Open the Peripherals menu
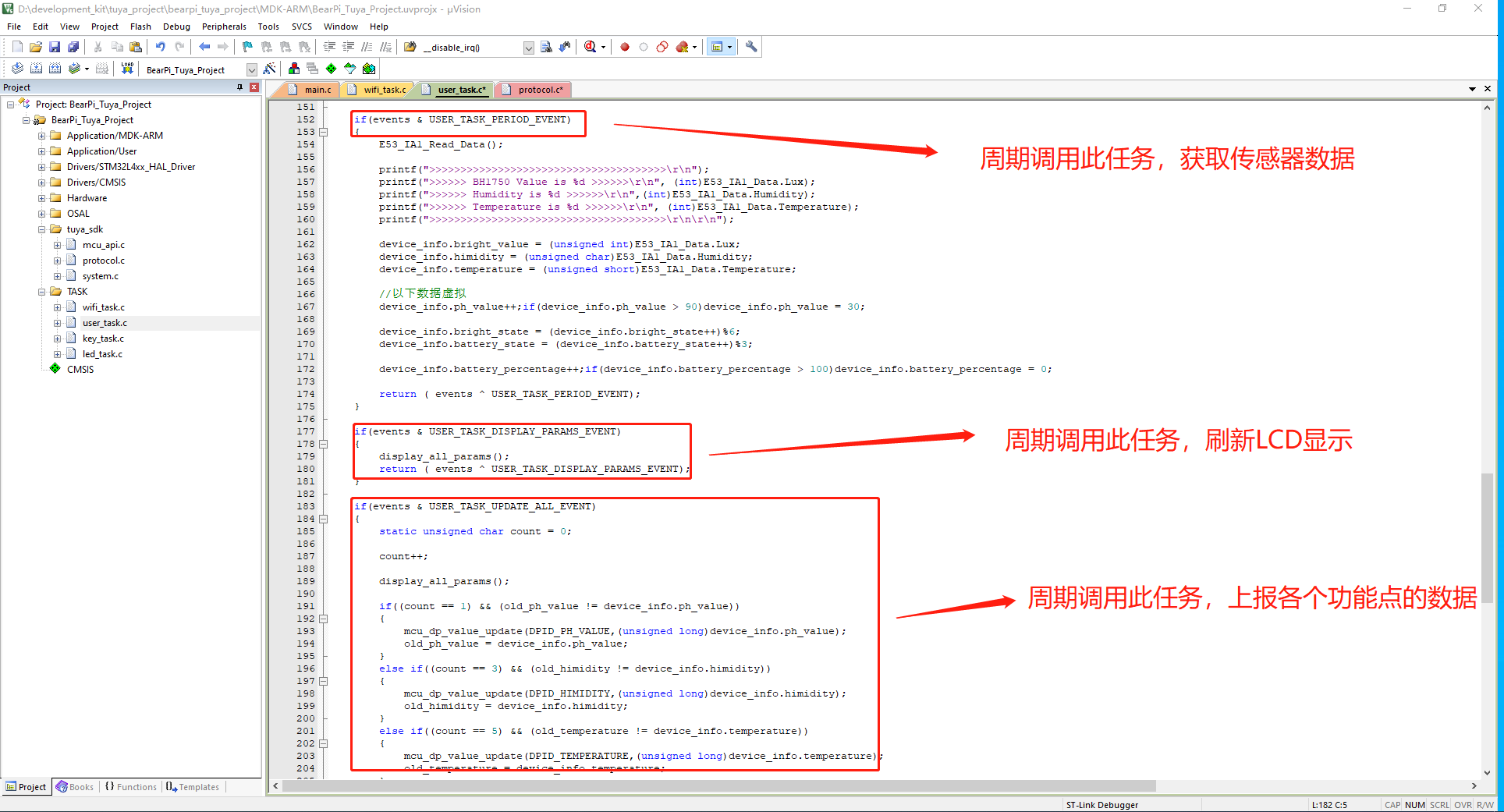This screenshot has height=812, width=1504. 223,27
